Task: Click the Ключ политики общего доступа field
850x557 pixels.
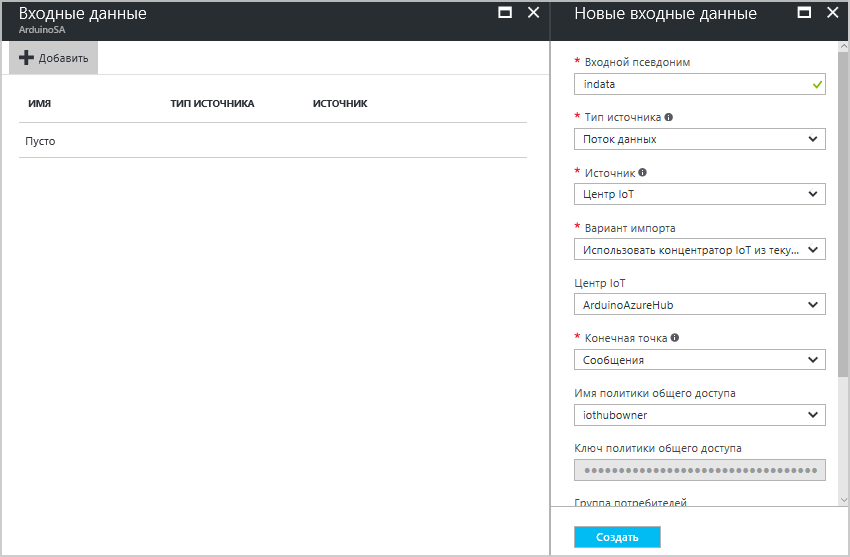Action: 699,470
